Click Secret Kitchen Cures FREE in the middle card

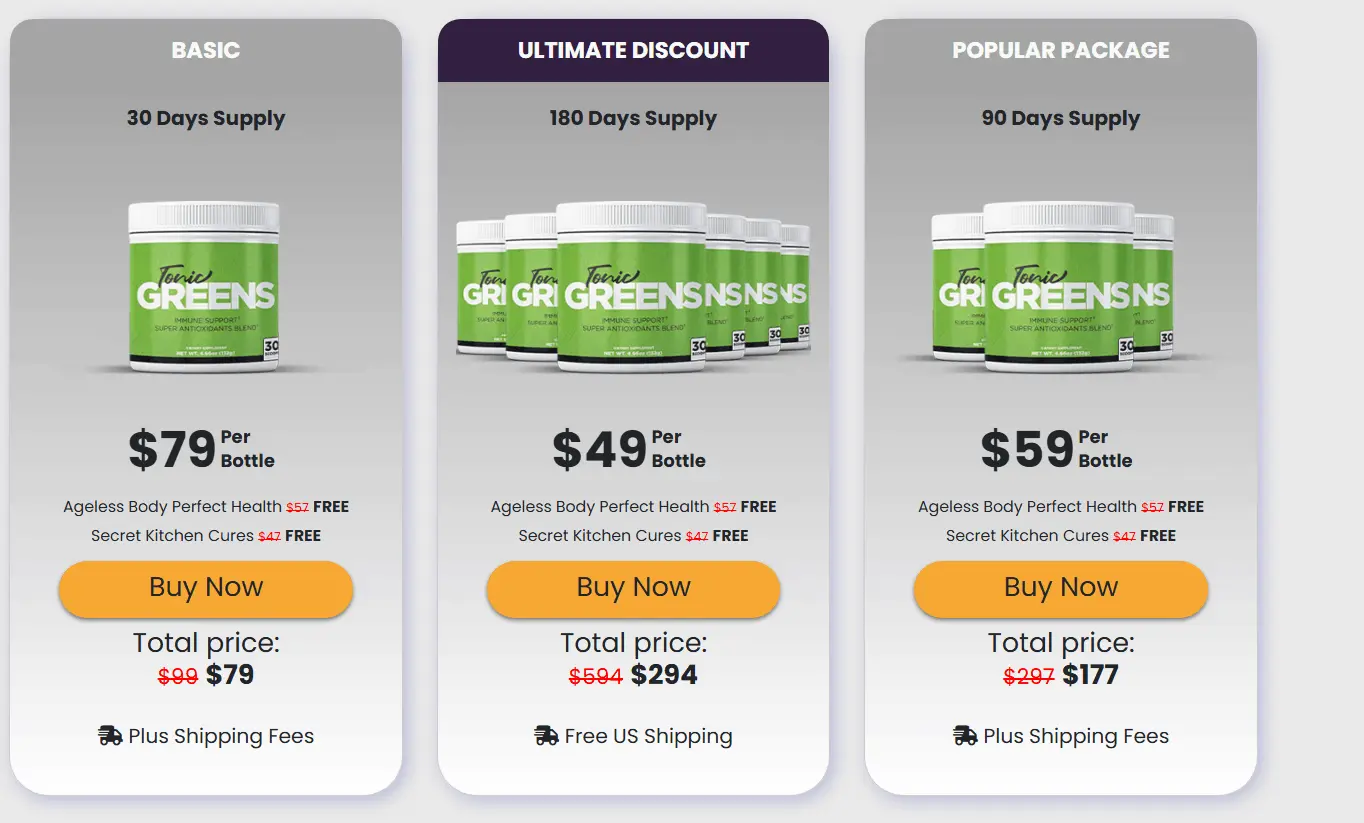[x=632, y=535]
